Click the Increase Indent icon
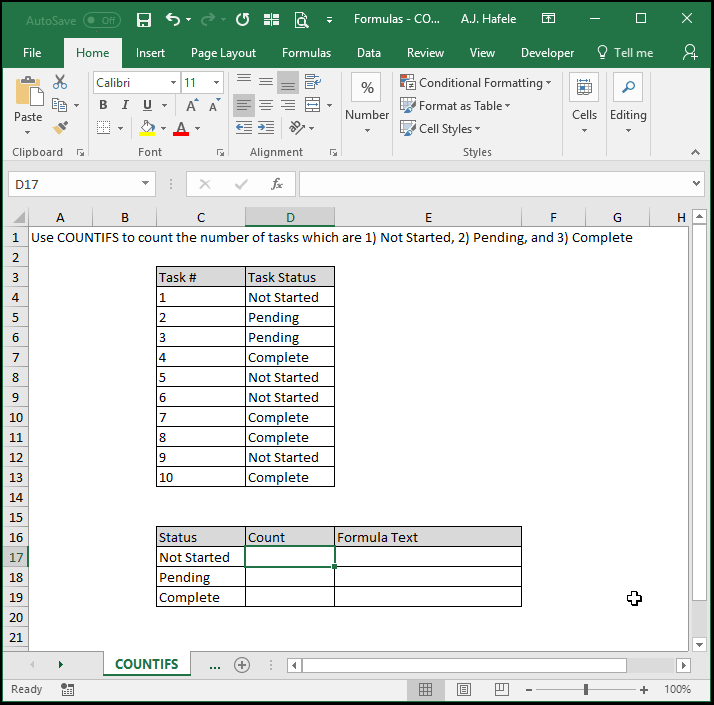This screenshot has width=714, height=705. pos(266,128)
